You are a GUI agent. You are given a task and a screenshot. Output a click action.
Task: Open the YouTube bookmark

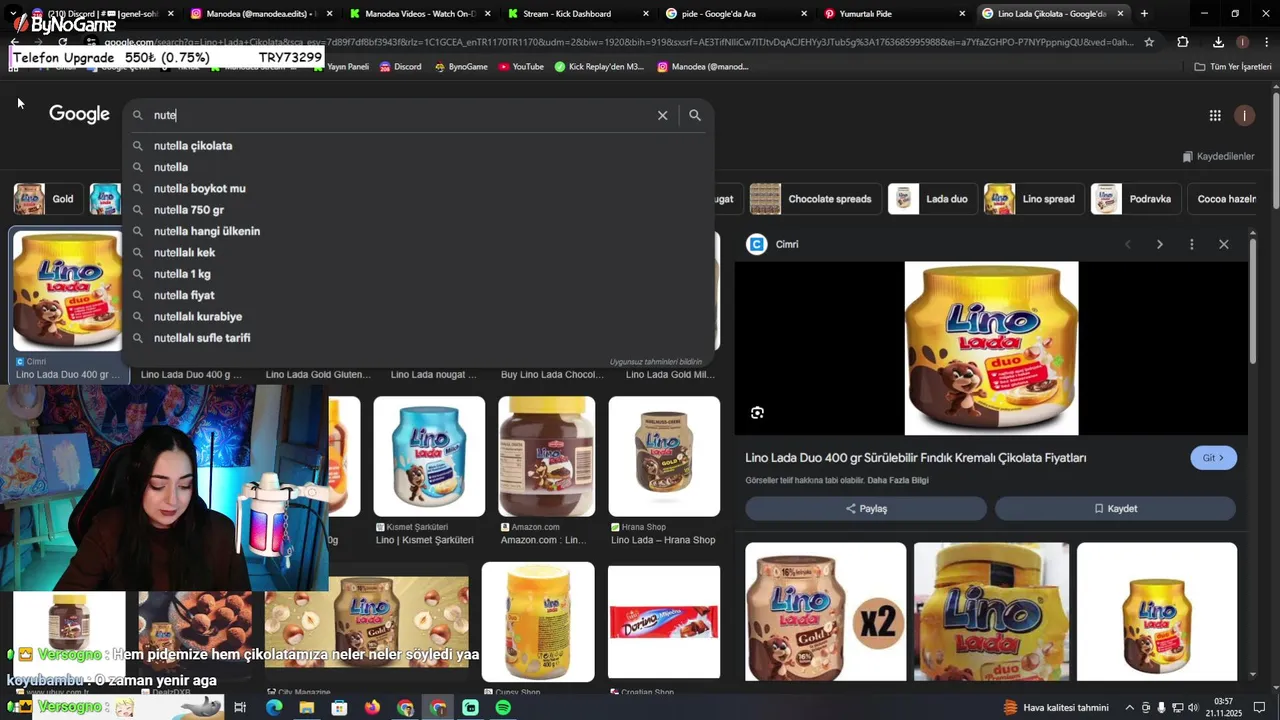[520, 67]
